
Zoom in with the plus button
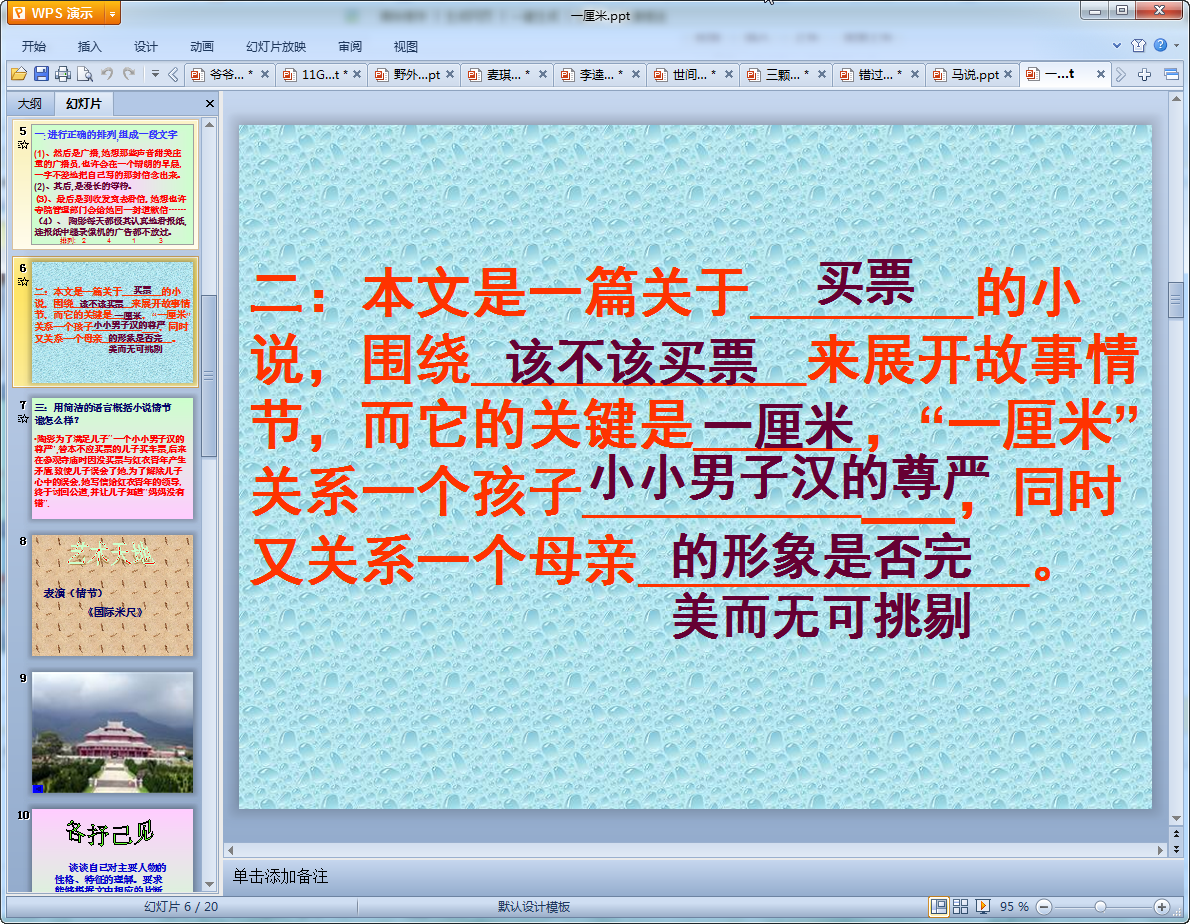[x=1162, y=907]
